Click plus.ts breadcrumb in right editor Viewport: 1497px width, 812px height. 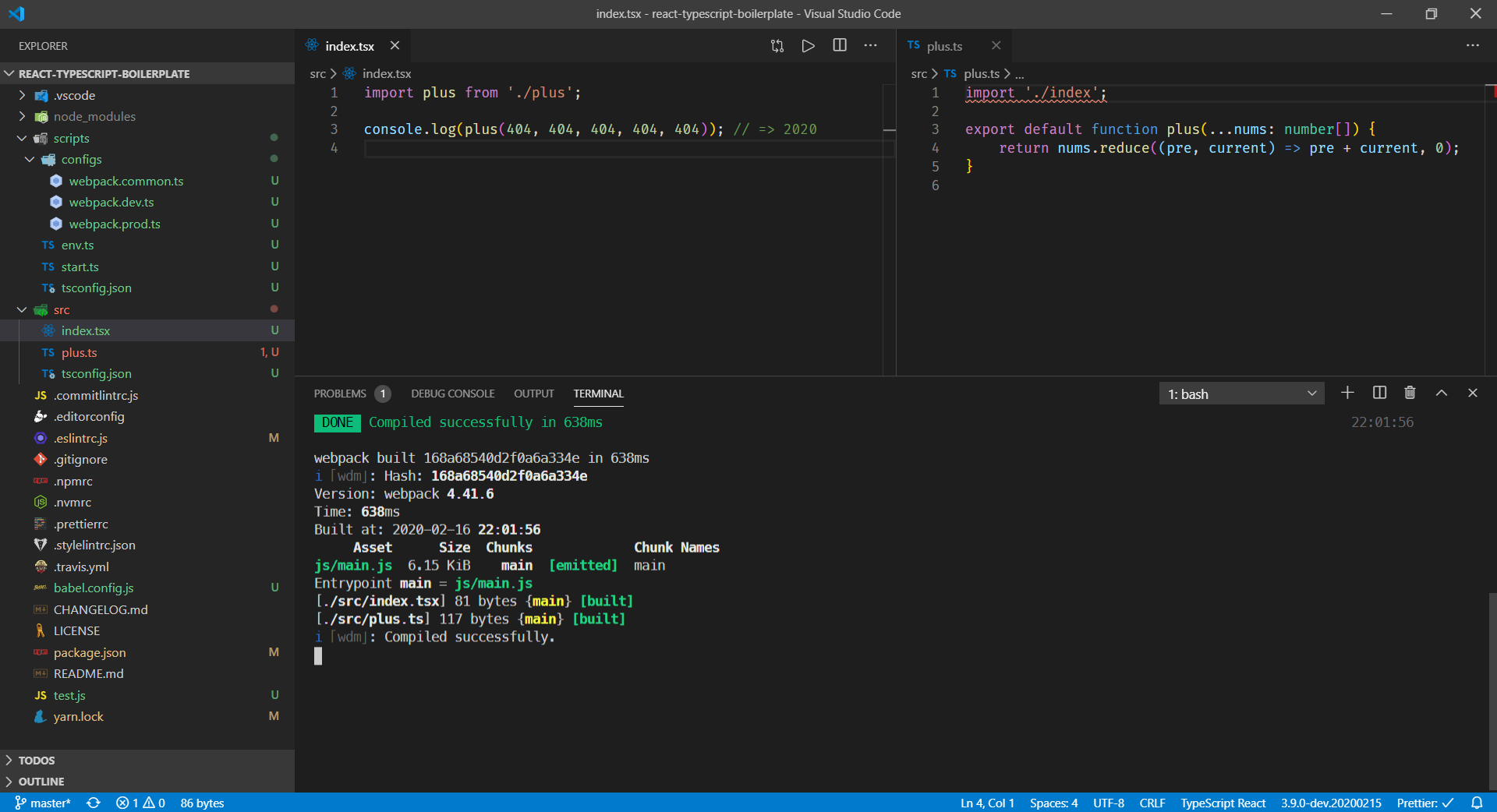(982, 73)
